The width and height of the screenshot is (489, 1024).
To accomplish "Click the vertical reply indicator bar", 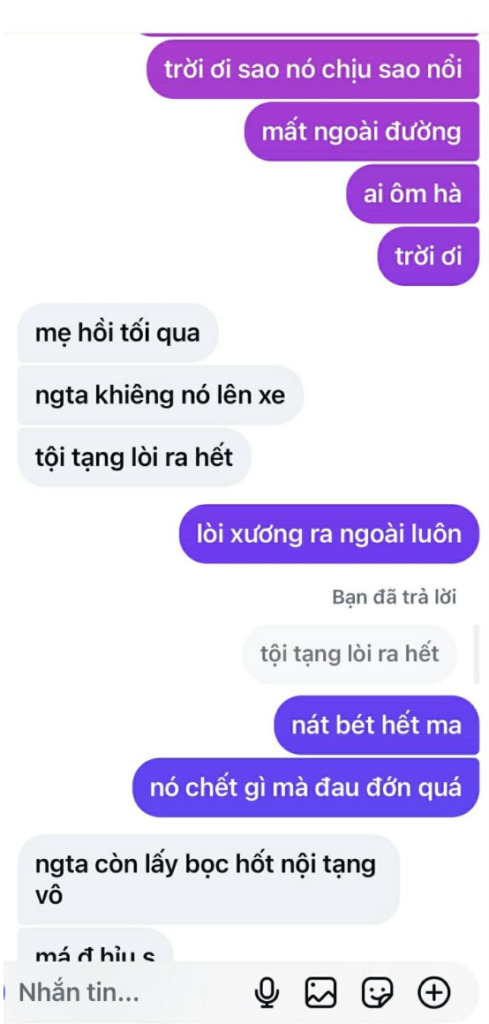I will 476,654.
